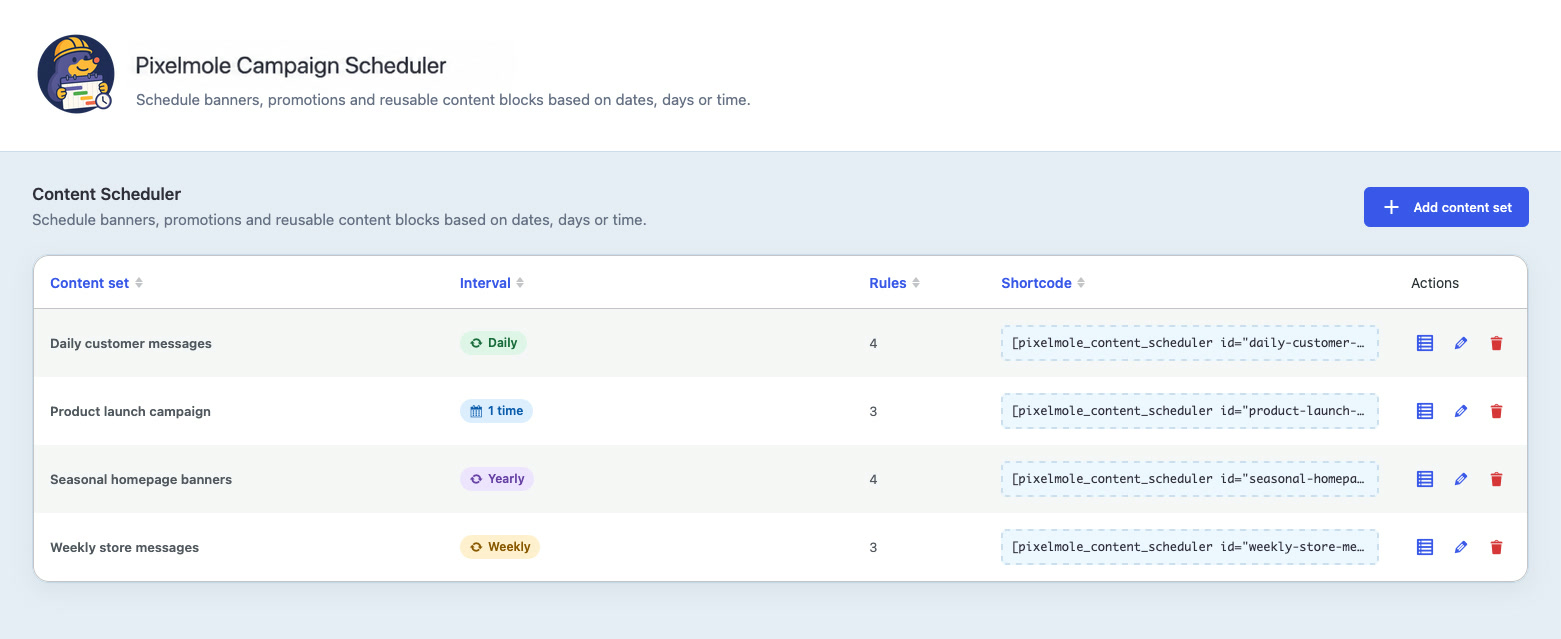Screen dimensions: 1561x639
Task: Select the Seasonal homepage banners name
Action: click(x=141, y=479)
